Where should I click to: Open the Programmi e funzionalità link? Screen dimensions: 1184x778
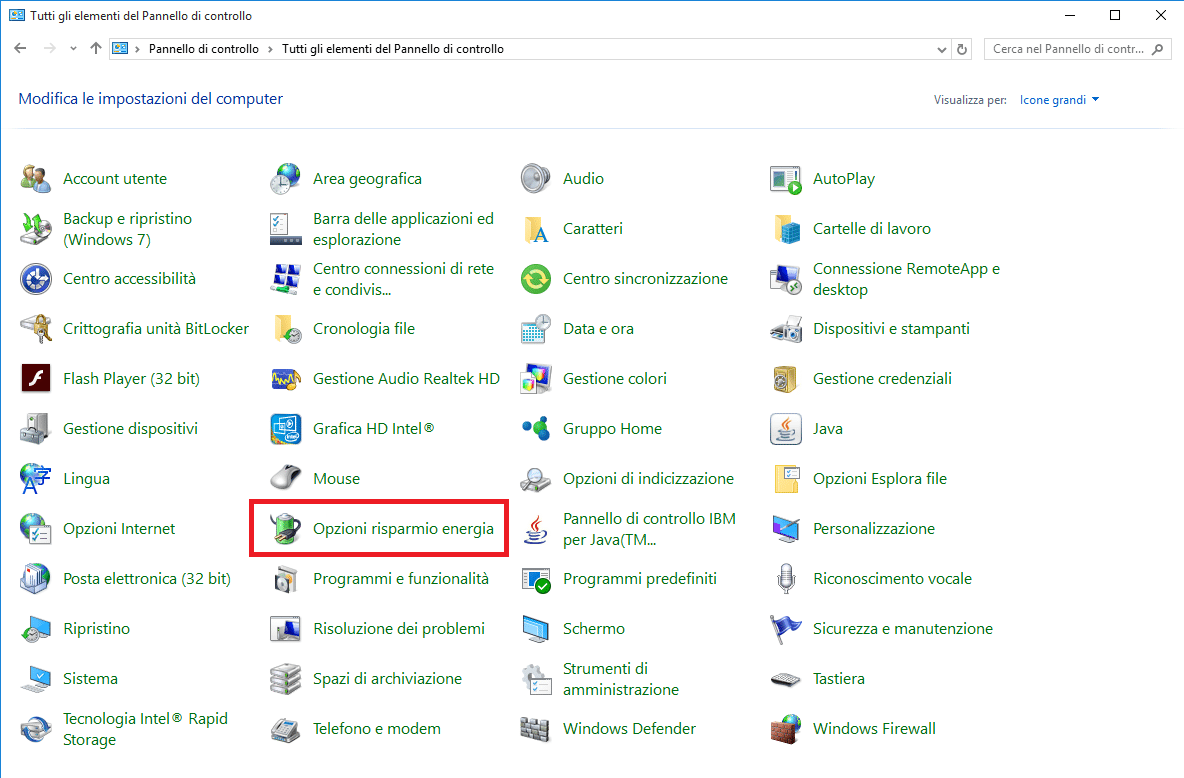pyautogui.click(x=401, y=579)
